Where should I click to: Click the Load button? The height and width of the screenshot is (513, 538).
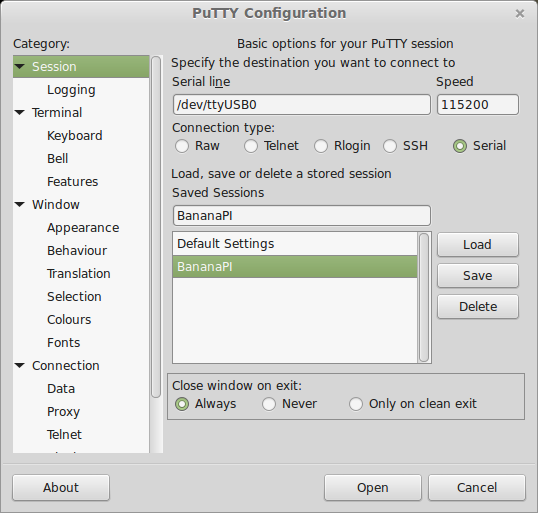pos(478,245)
